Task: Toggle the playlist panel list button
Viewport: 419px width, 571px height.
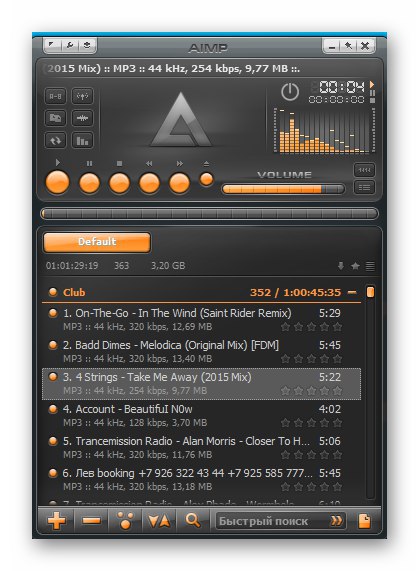Action: coord(364,188)
